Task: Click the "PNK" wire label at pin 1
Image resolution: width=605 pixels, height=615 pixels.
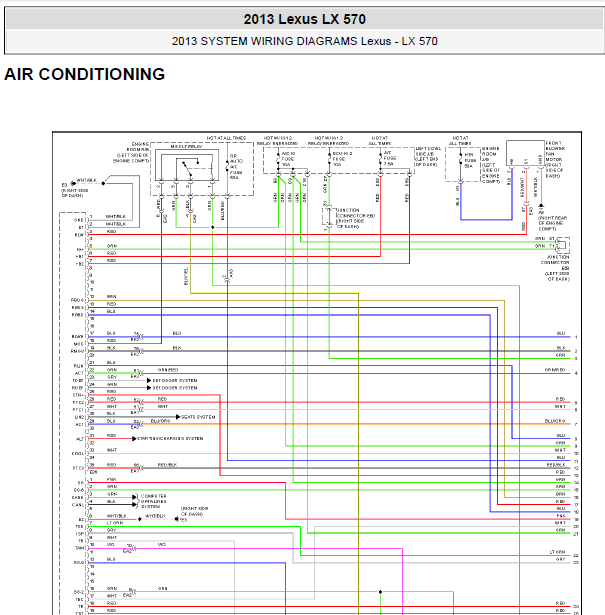Action: 111,479
